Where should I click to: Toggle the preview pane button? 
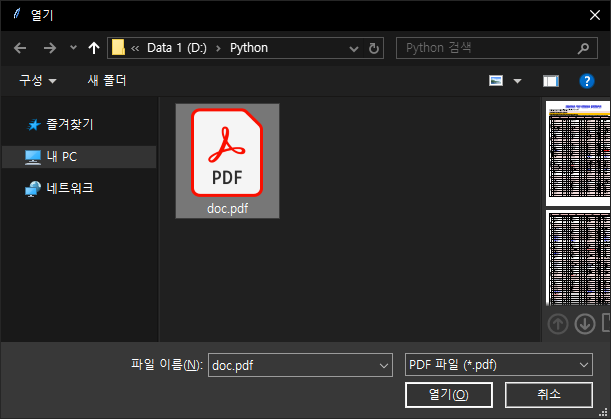551,81
